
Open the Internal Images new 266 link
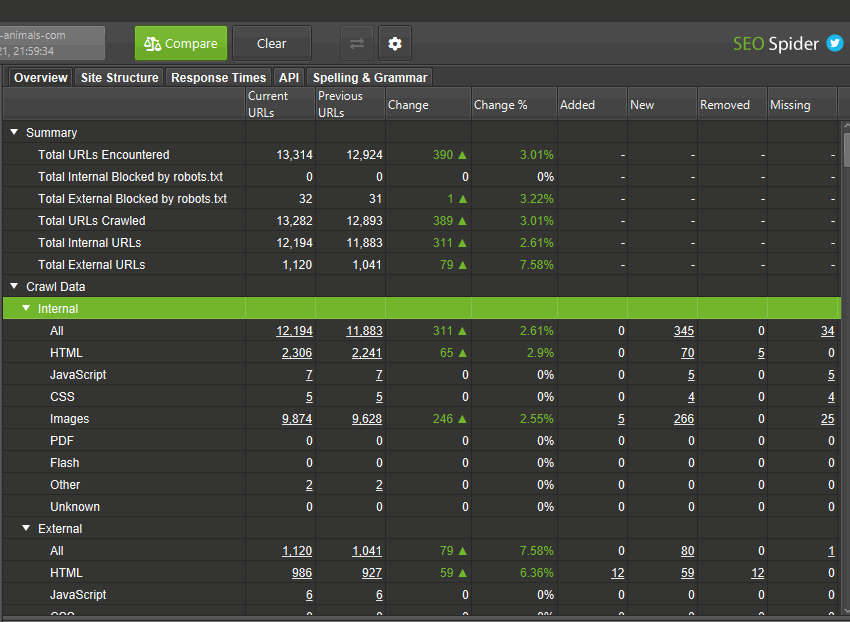pyautogui.click(x=683, y=419)
